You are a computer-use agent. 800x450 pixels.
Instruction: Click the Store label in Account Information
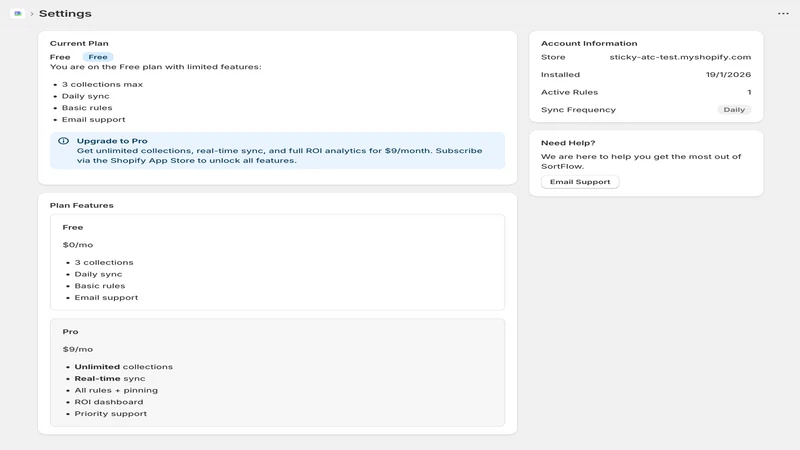[x=553, y=57]
